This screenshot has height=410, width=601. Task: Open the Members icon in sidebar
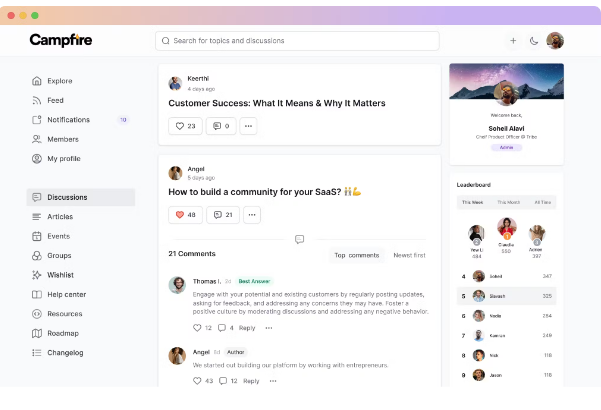tap(37, 139)
